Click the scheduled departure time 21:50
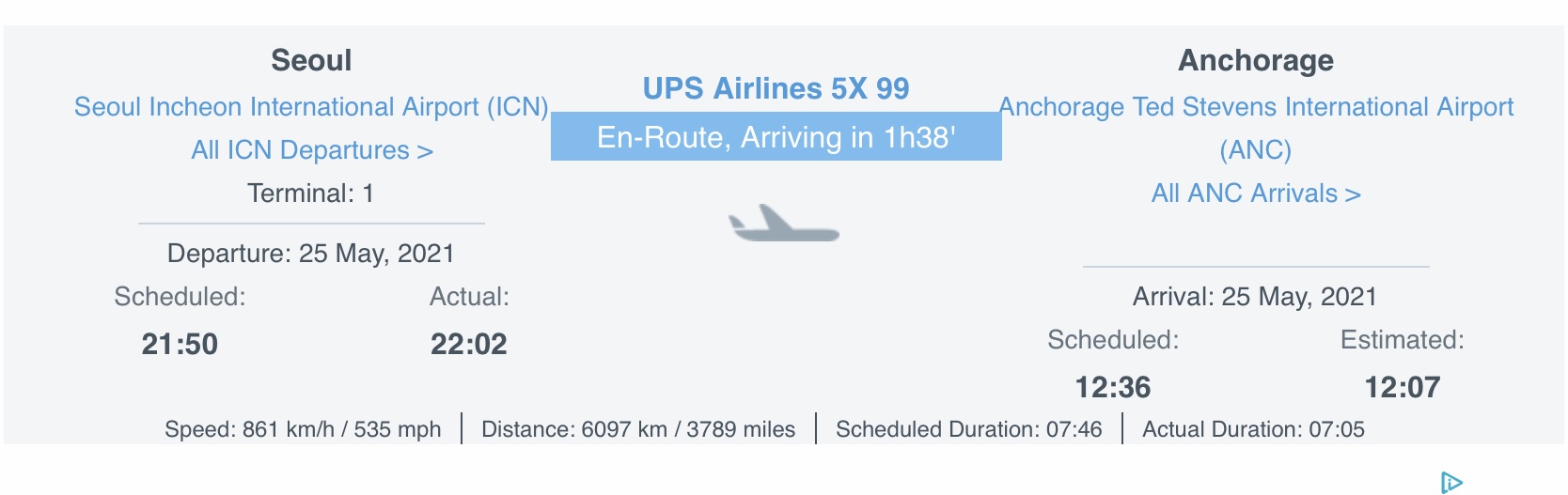Screen dimensions: 1568x495 [x=180, y=345]
